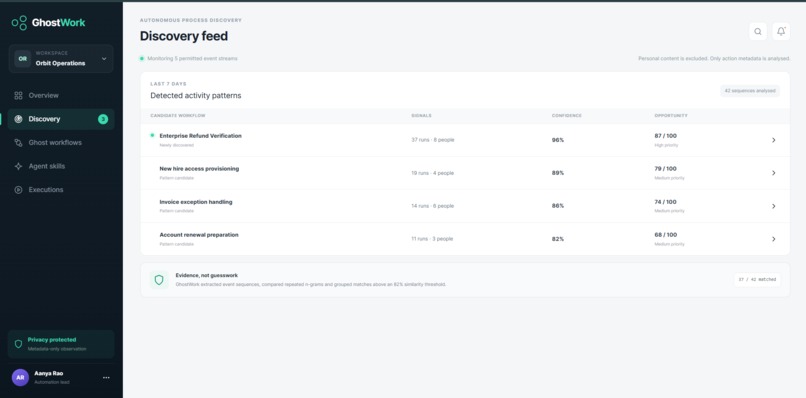Open Ghost workflows section

click(x=61, y=142)
